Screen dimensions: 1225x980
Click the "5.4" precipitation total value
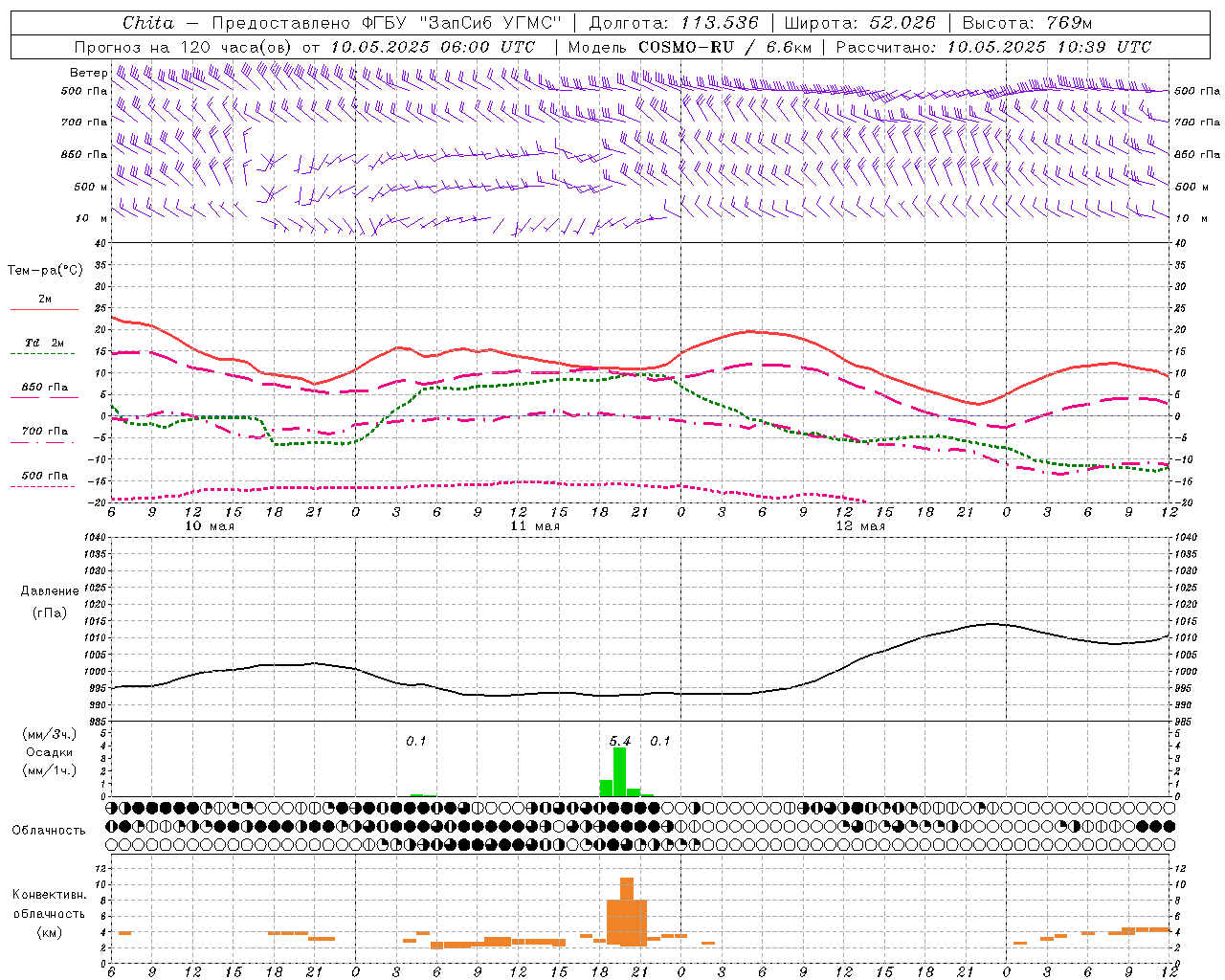pyautogui.click(x=620, y=742)
